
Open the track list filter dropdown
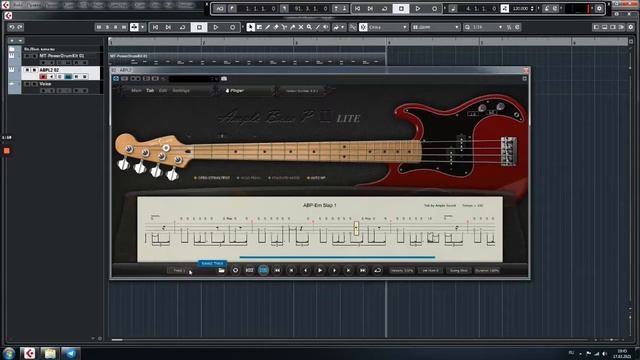20,40
